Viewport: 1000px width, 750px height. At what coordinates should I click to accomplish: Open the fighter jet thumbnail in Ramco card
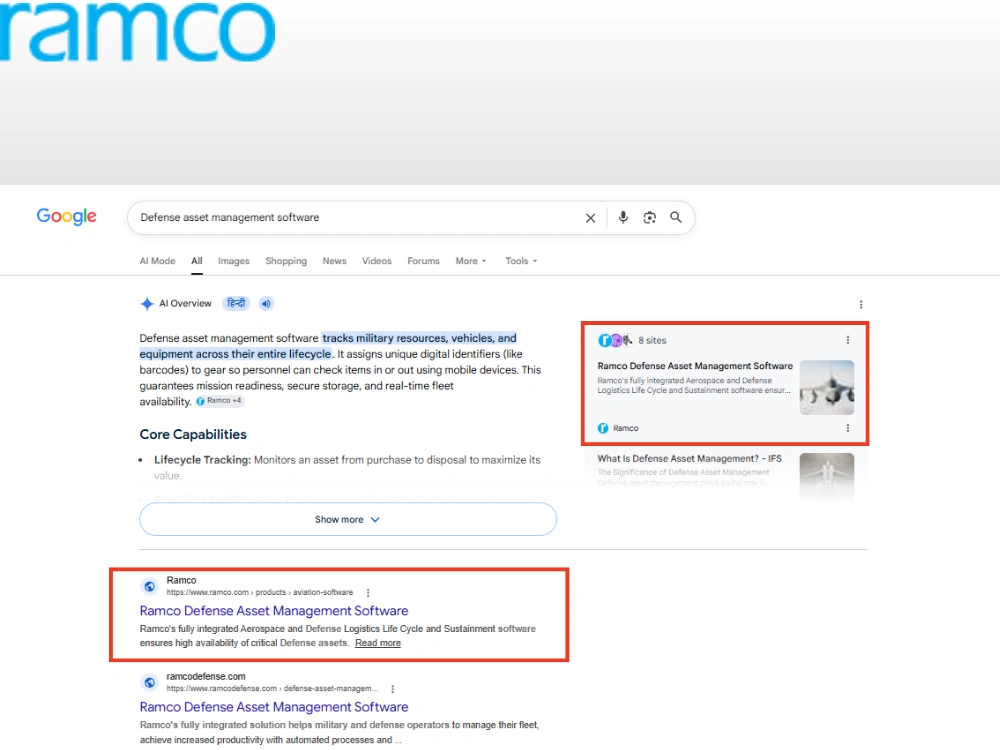(827, 387)
